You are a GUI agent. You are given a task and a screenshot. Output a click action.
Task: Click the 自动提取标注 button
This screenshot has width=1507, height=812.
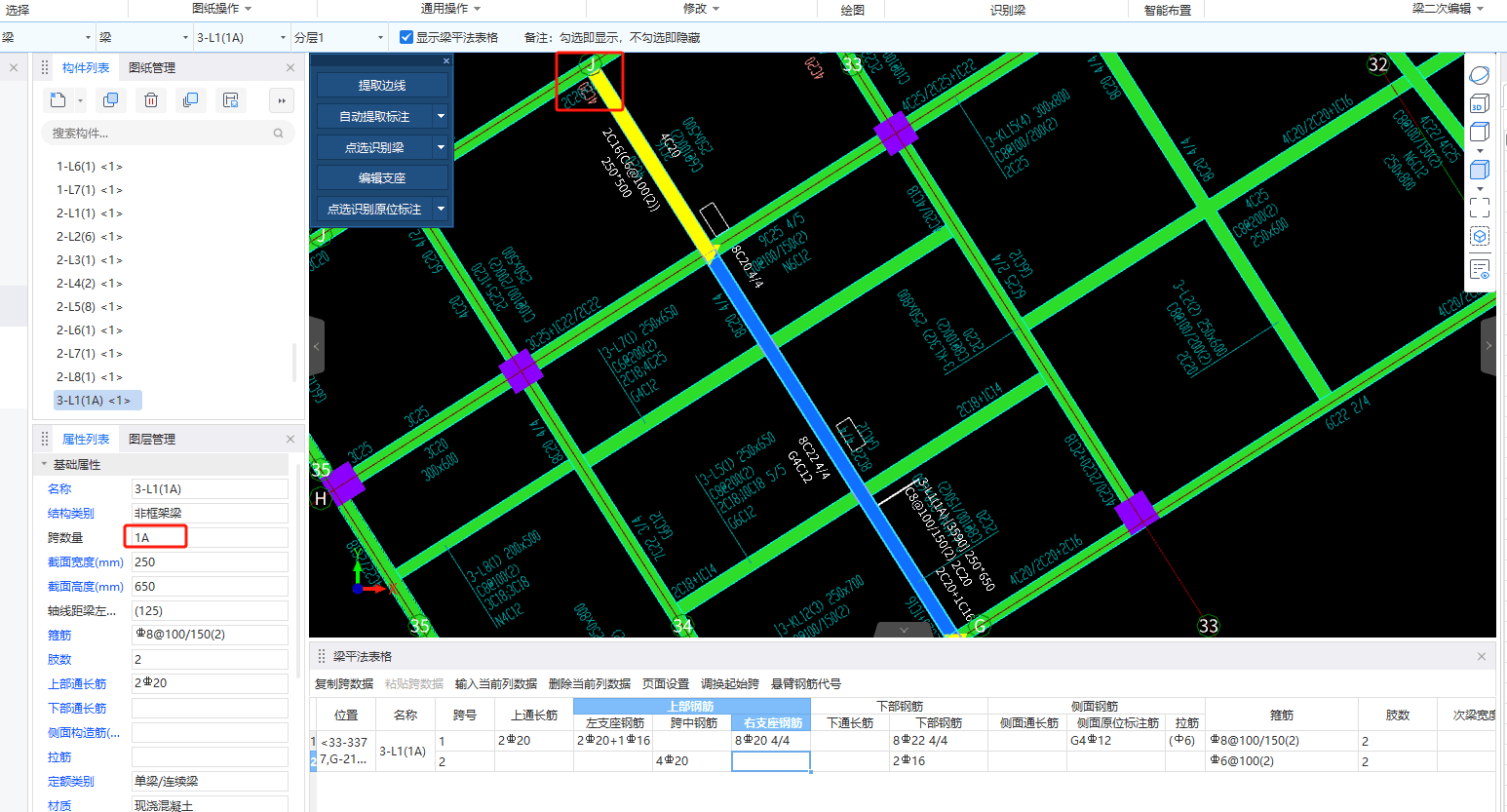point(374,116)
